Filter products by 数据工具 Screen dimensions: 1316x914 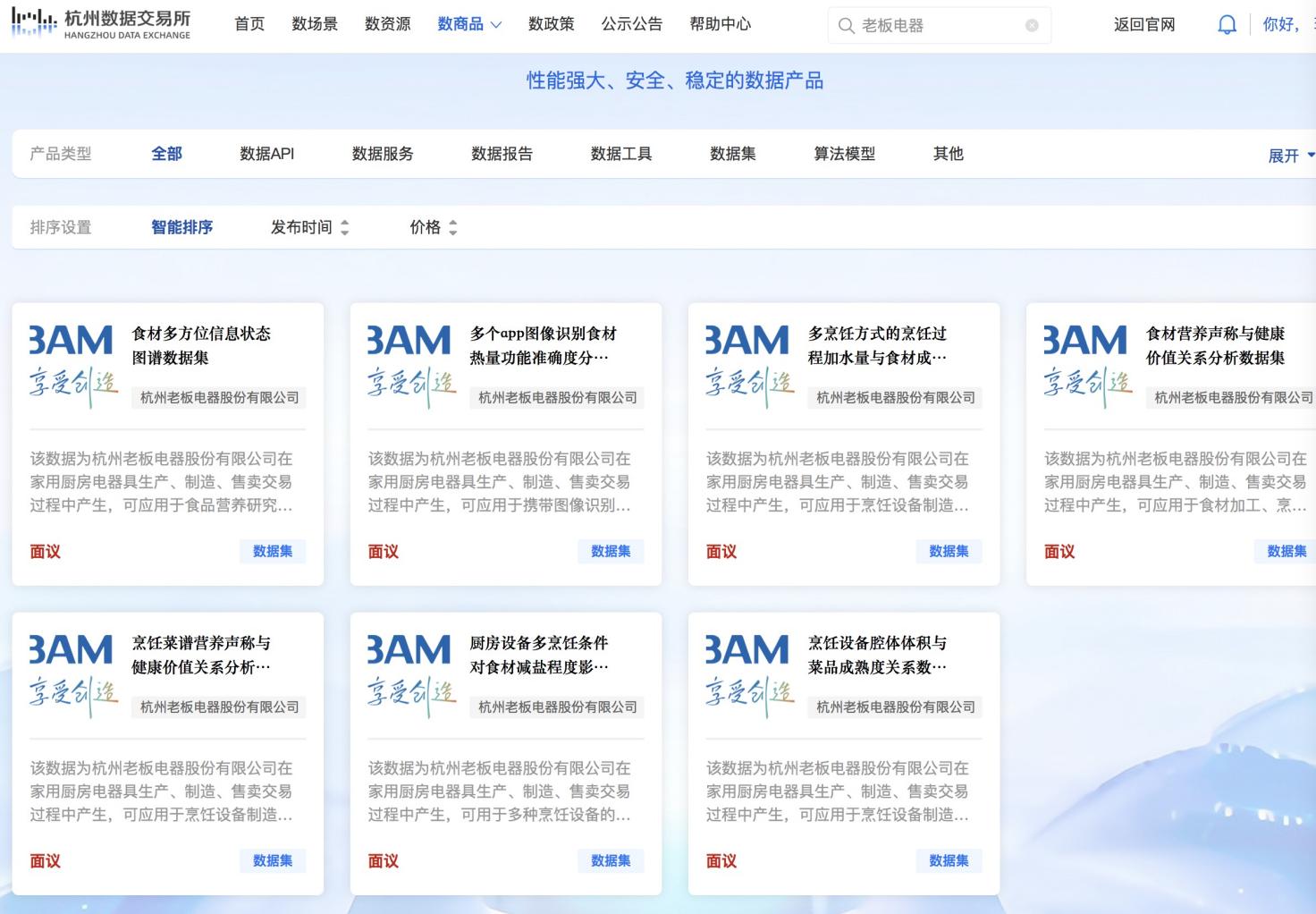pyautogui.click(x=621, y=154)
